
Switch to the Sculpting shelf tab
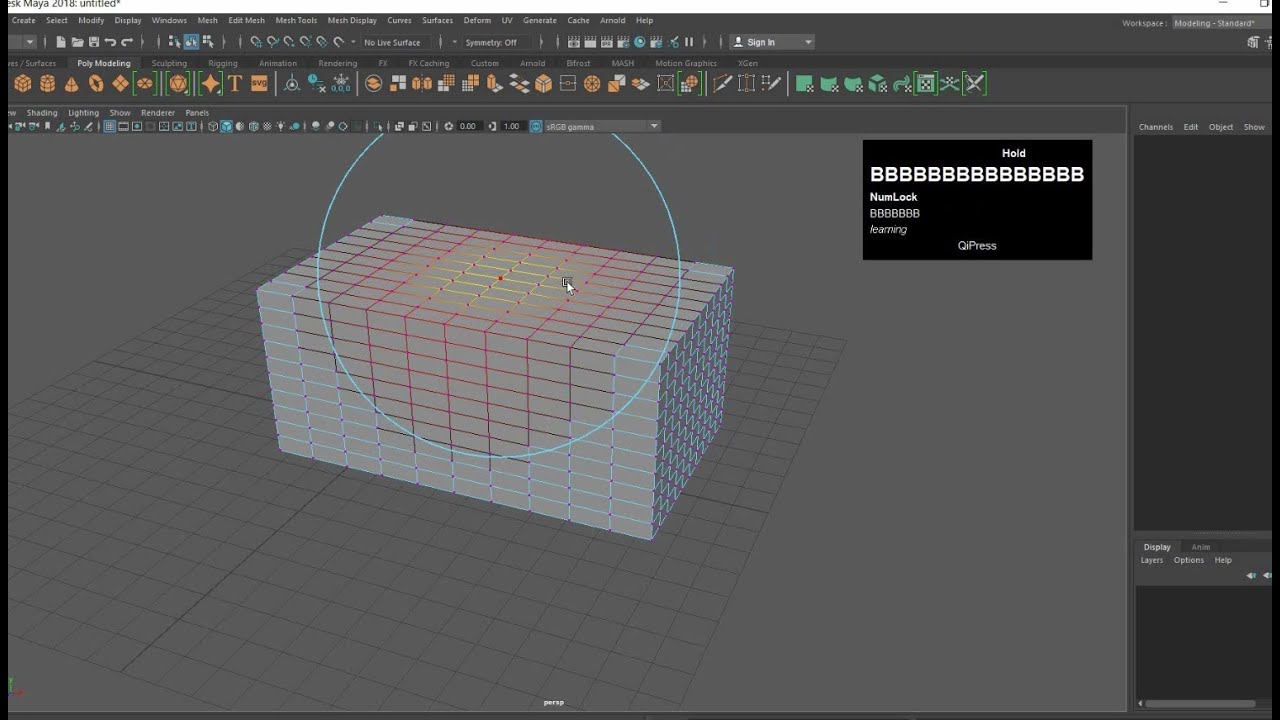[169, 63]
